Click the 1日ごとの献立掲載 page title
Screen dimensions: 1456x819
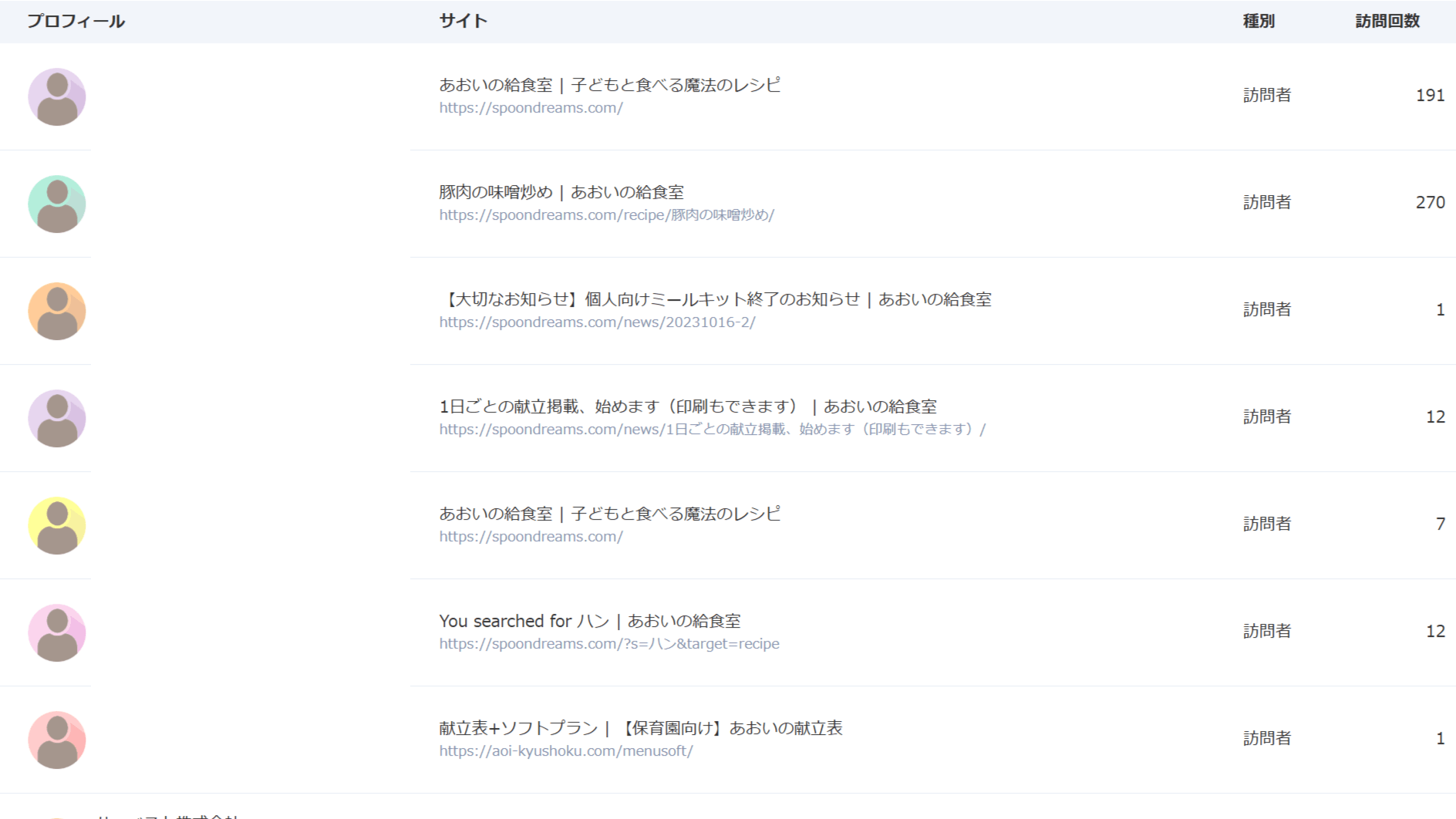687,406
